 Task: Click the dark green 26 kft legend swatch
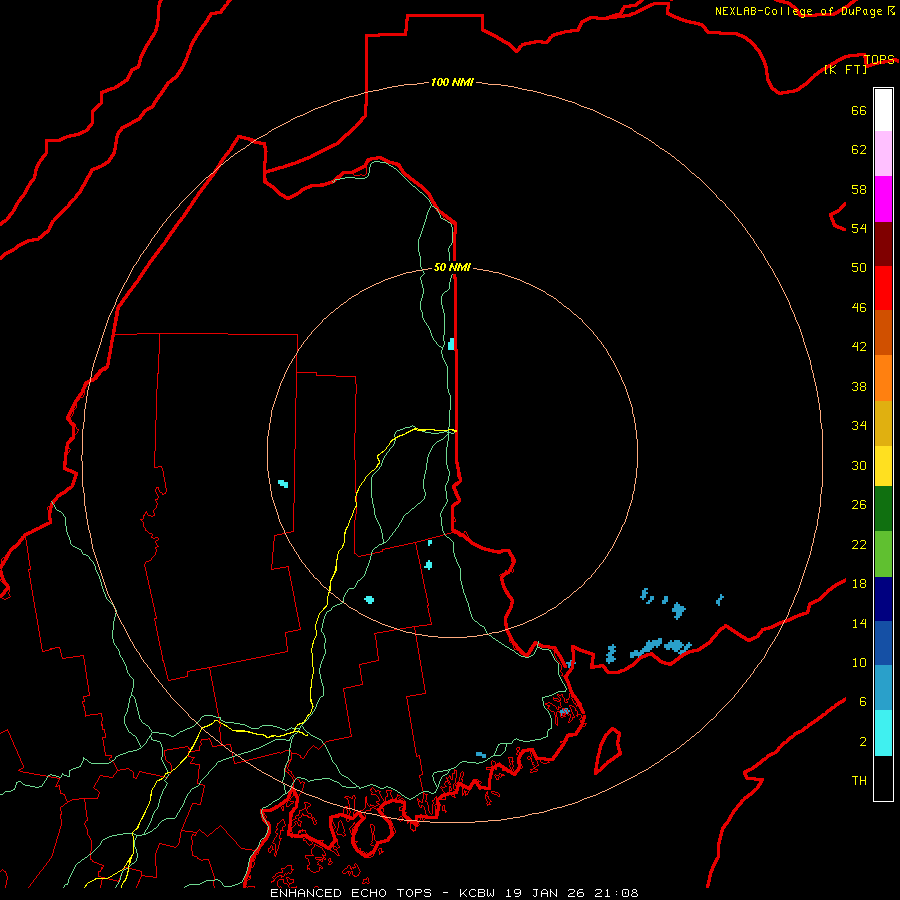pyautogui.click(x=883, y=508)
